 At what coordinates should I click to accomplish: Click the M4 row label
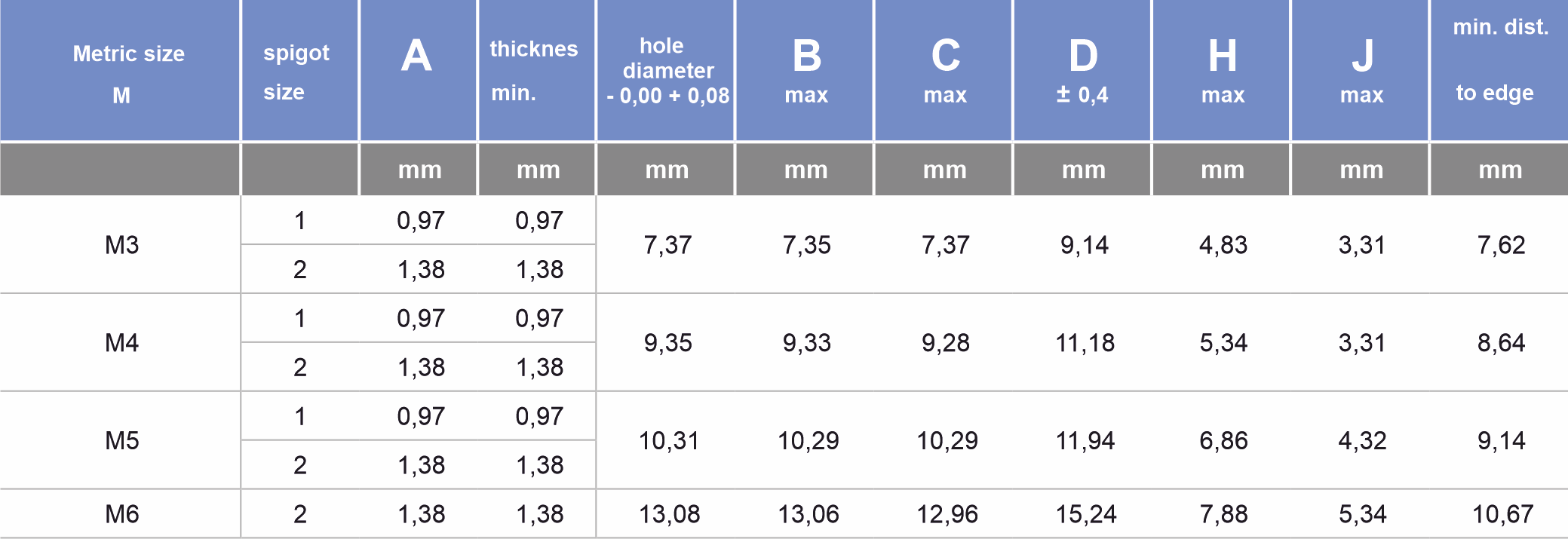coord(121,343)
